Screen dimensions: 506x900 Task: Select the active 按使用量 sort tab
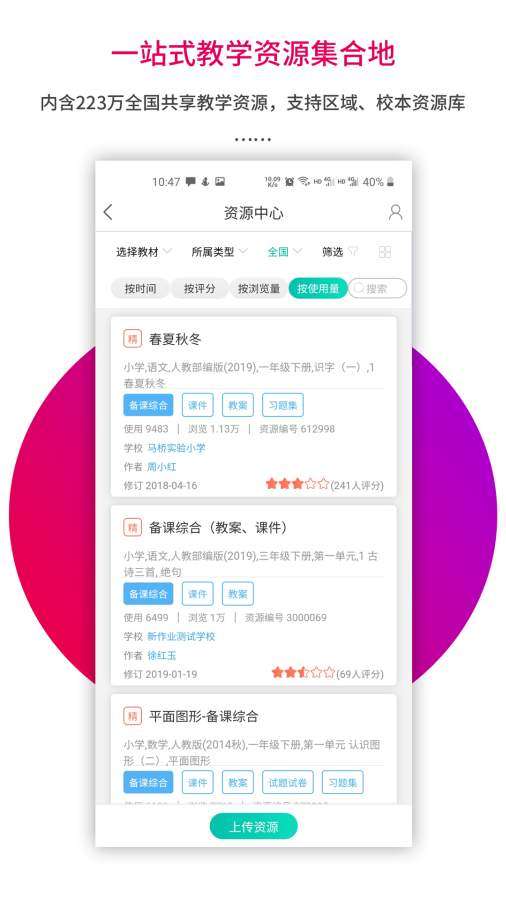click(x=318, y=288)
